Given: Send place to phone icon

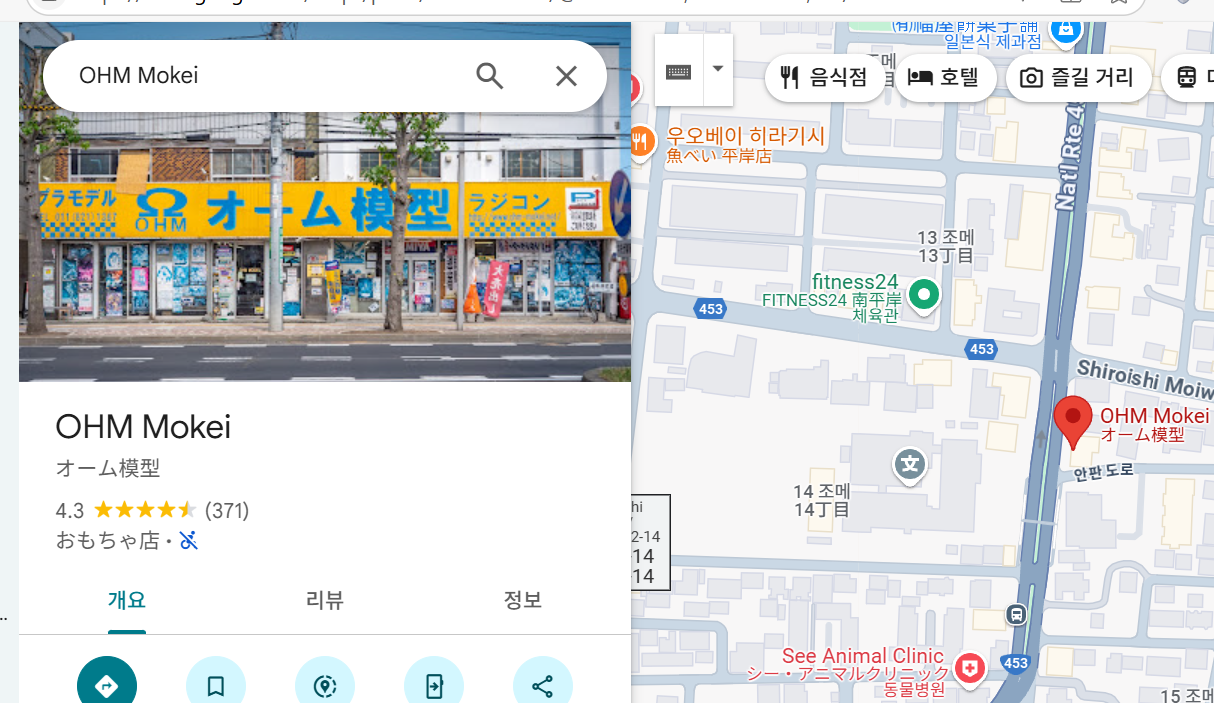Looking at the screenshot, I should pos(433,684).
